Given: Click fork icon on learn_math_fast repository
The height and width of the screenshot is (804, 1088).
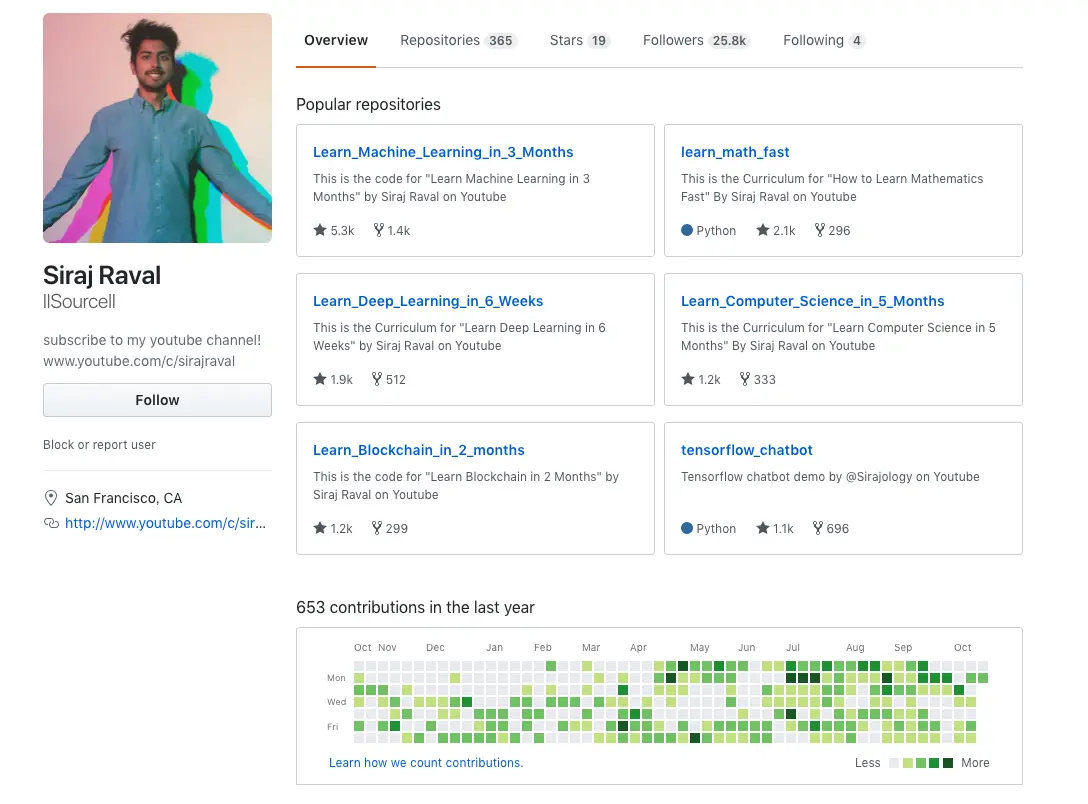Looking at the screenshot, I should pyautogui.click(x=820, y=230).
